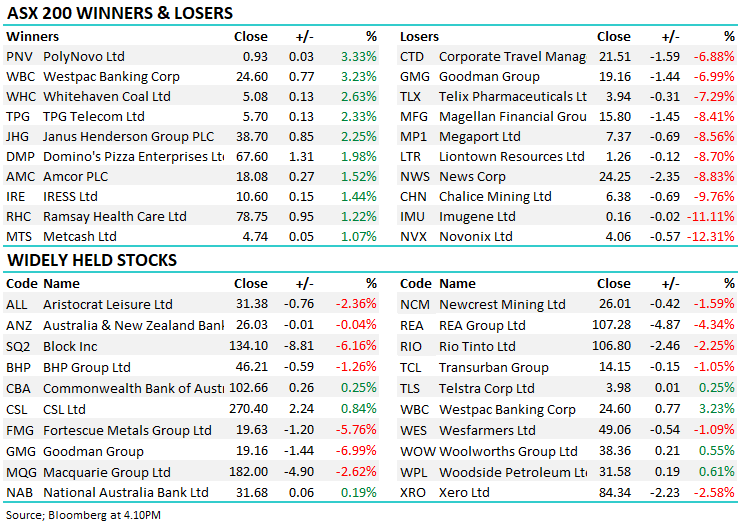
Task: Click the Imugene Ltd loser entry
Action: (x=477, y=217)
